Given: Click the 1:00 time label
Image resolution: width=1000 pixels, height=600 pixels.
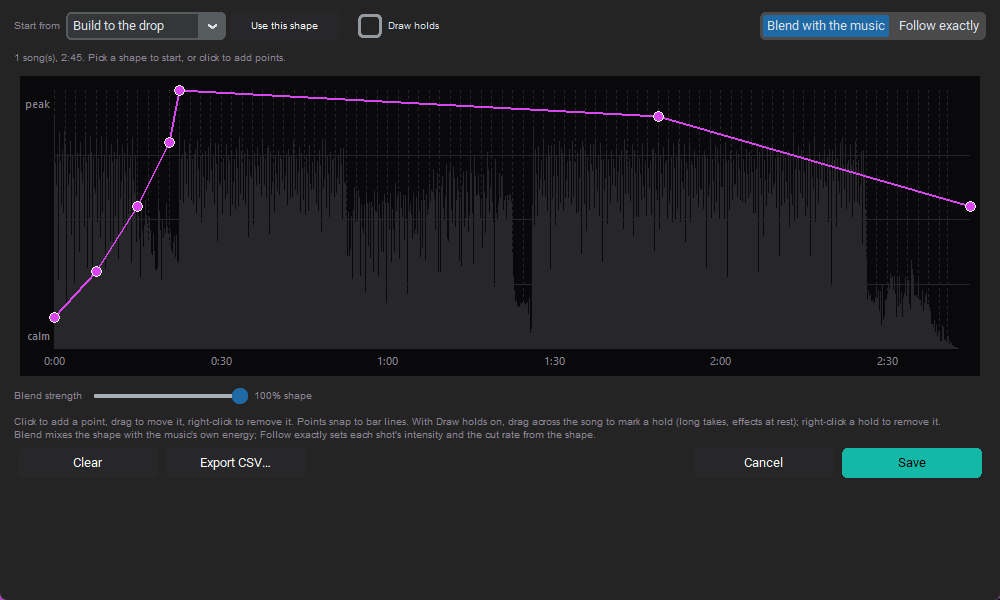Looking at the screenshot, I should click(x=388, y=362).
